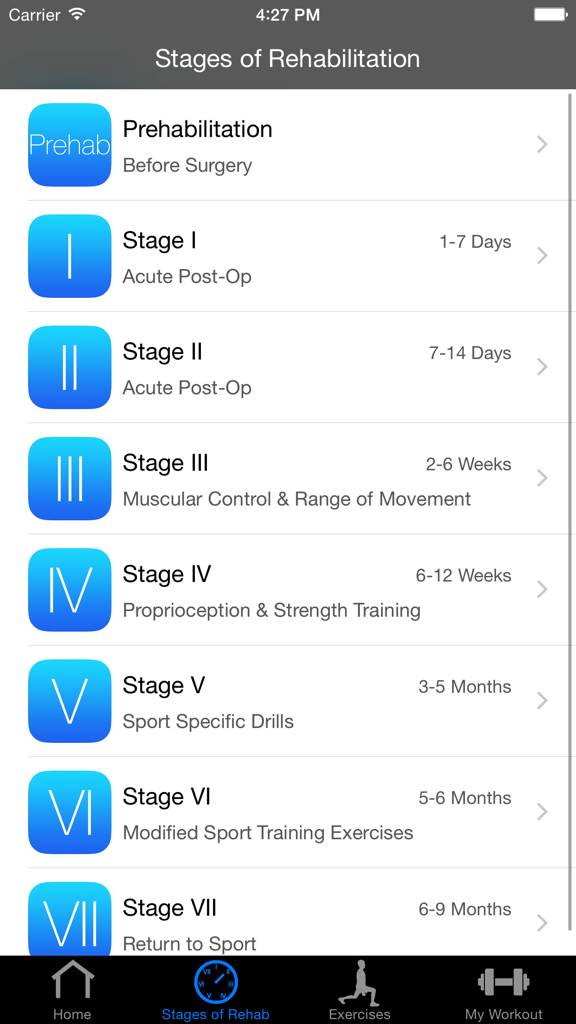576x1024 pixels.
Task: Tap the Prehab app icon
Action: point(69,145)
